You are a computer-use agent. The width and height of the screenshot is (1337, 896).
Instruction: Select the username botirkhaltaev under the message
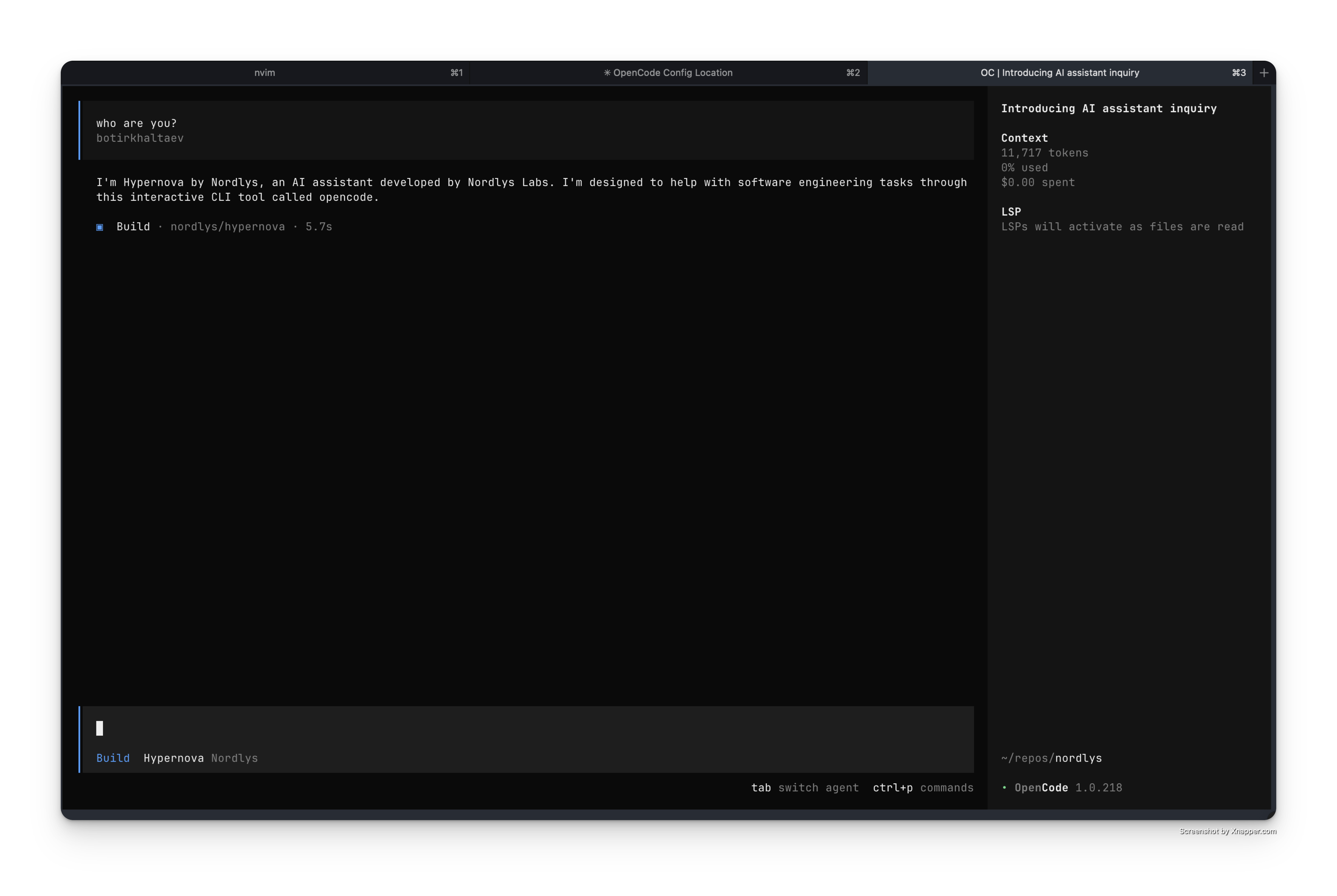pyautogui.click(x=139, y=138)
